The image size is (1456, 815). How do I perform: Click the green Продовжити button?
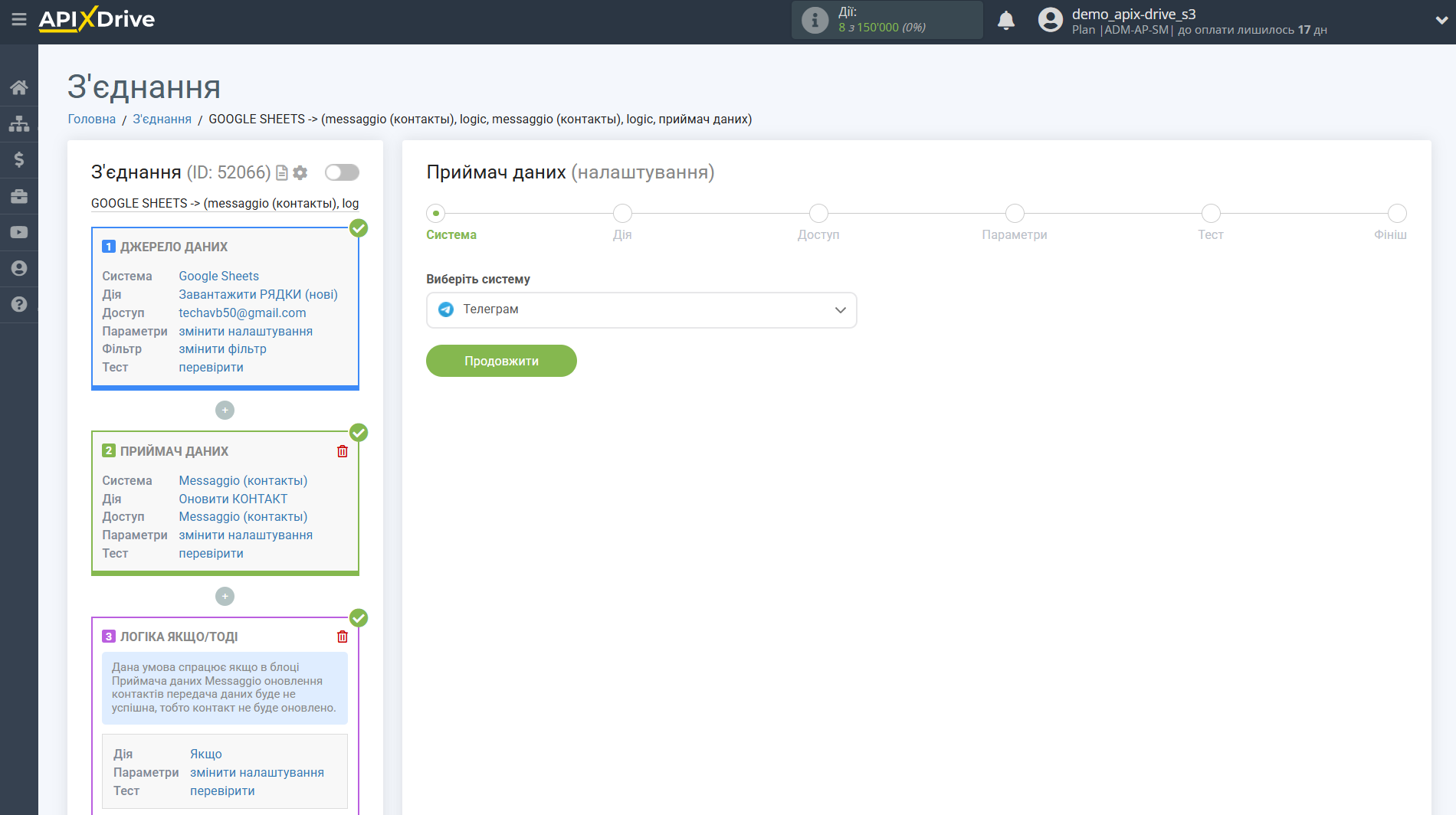tap(501, 361)
